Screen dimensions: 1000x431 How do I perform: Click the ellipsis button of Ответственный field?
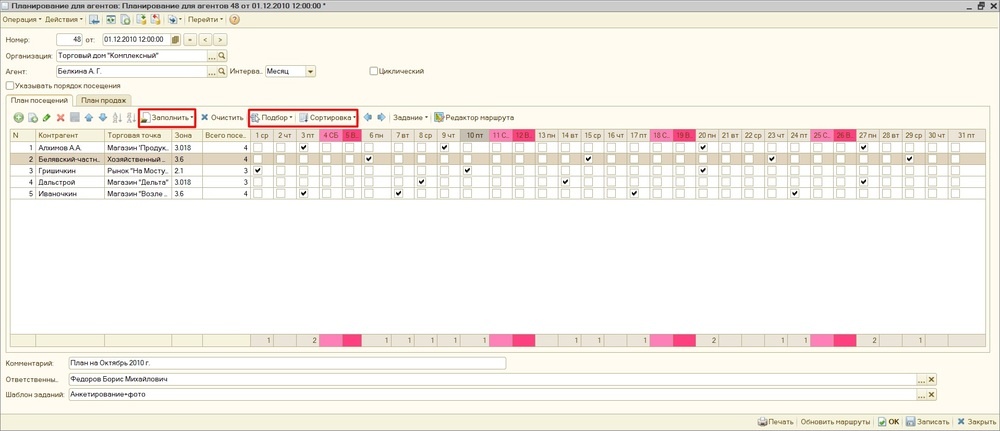click(922, 379)
